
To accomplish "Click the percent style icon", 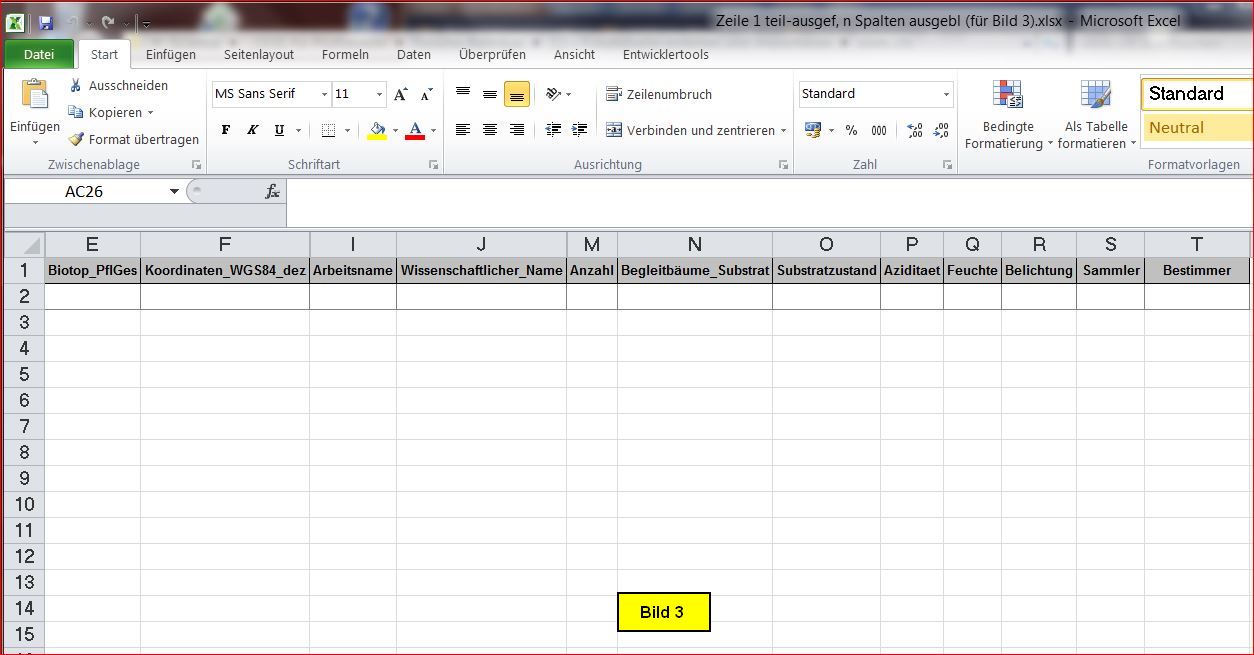I will coord(851,130).
